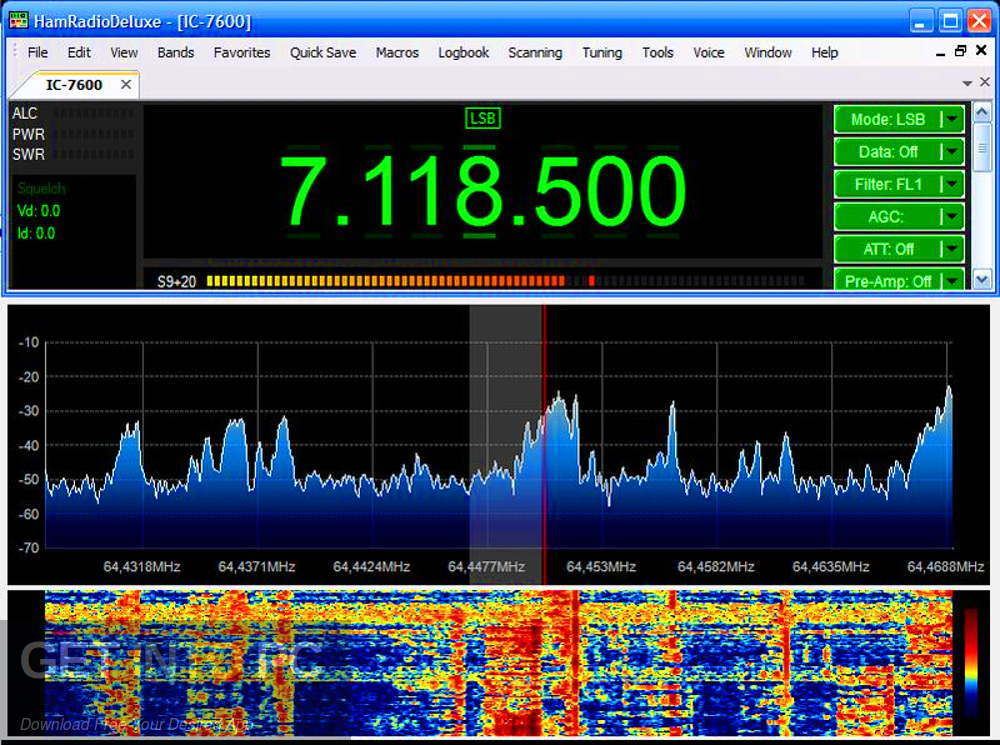
Task: Open the Edit menu
Action: pos(78,52)
